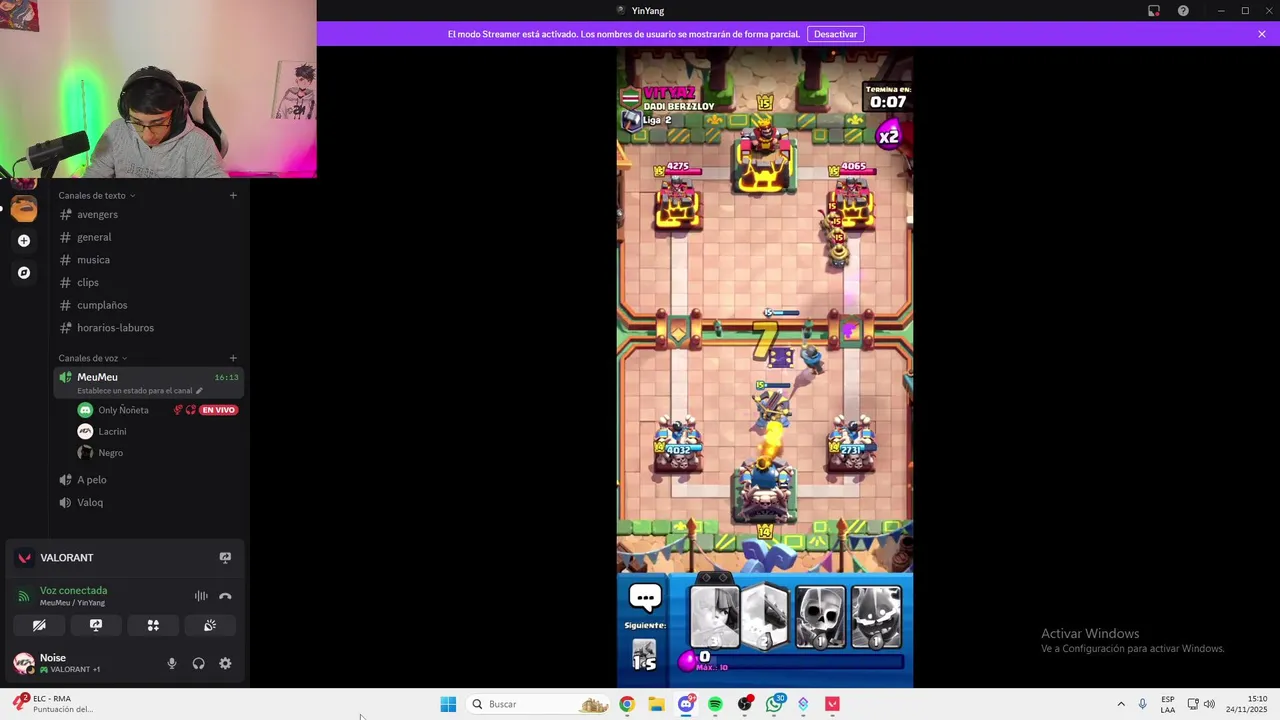Open Discord taskbar icon
The width and height of the screenshot is (1280, 720).
pos(686,704)
